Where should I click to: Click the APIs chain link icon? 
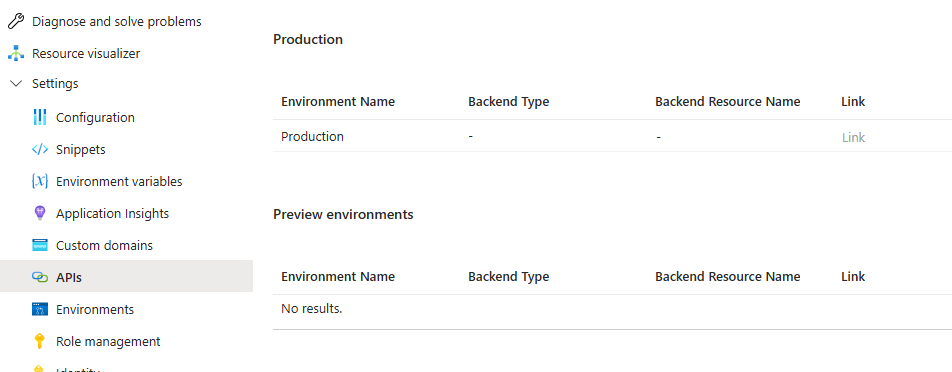tap(39, 277)
